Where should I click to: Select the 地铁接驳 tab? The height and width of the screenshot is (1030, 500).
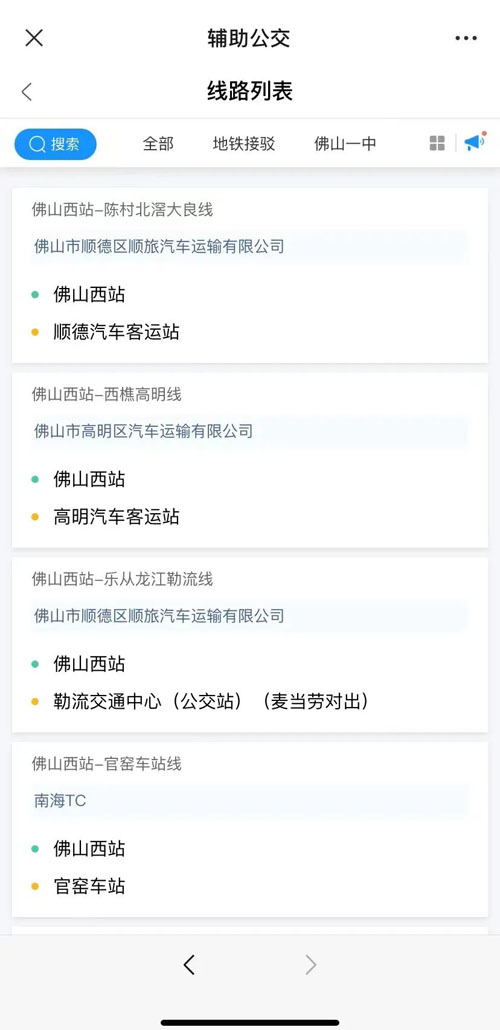coord(244,144)
